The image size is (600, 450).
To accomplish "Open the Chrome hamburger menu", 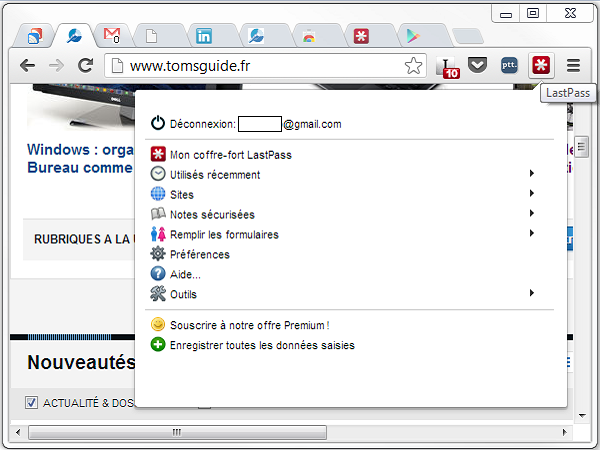I will (573, 65).
